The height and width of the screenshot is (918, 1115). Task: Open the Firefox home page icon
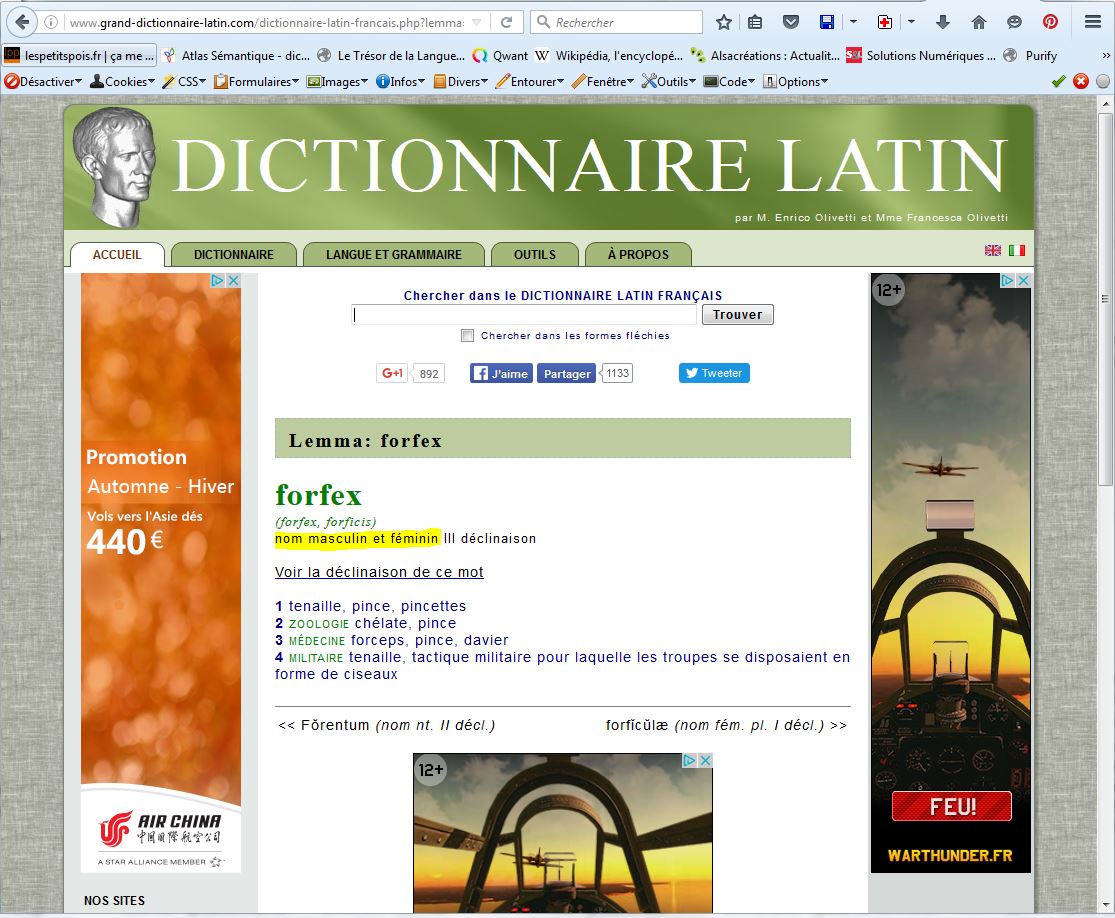pos(979,22)
